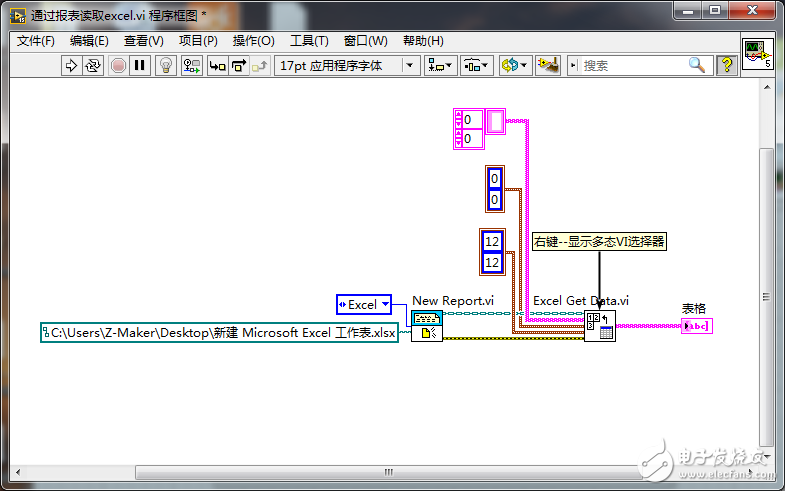
Task: Click the Run arrow button
Action: pos(71,66)
